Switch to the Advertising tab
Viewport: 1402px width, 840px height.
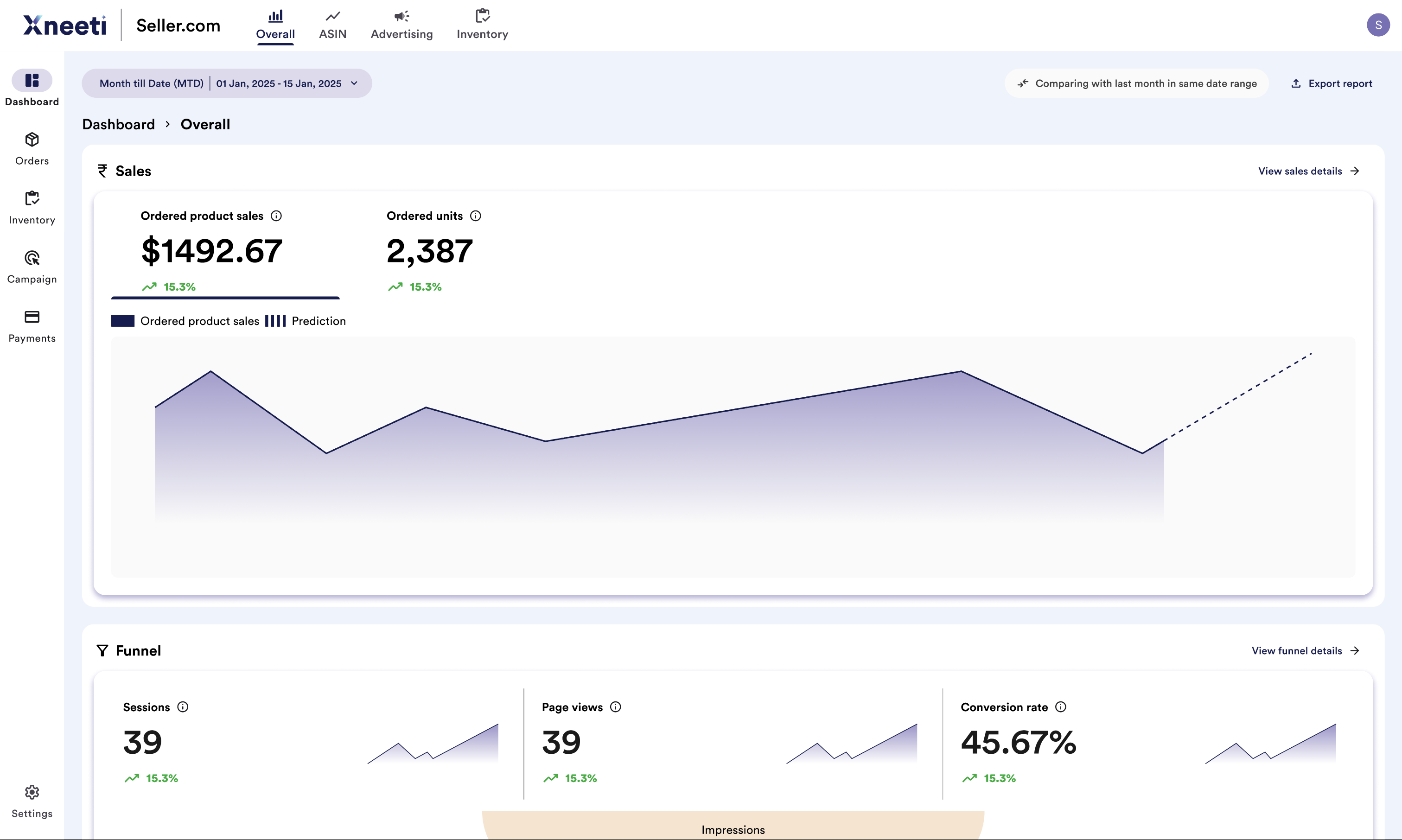[x=401, y=25]
